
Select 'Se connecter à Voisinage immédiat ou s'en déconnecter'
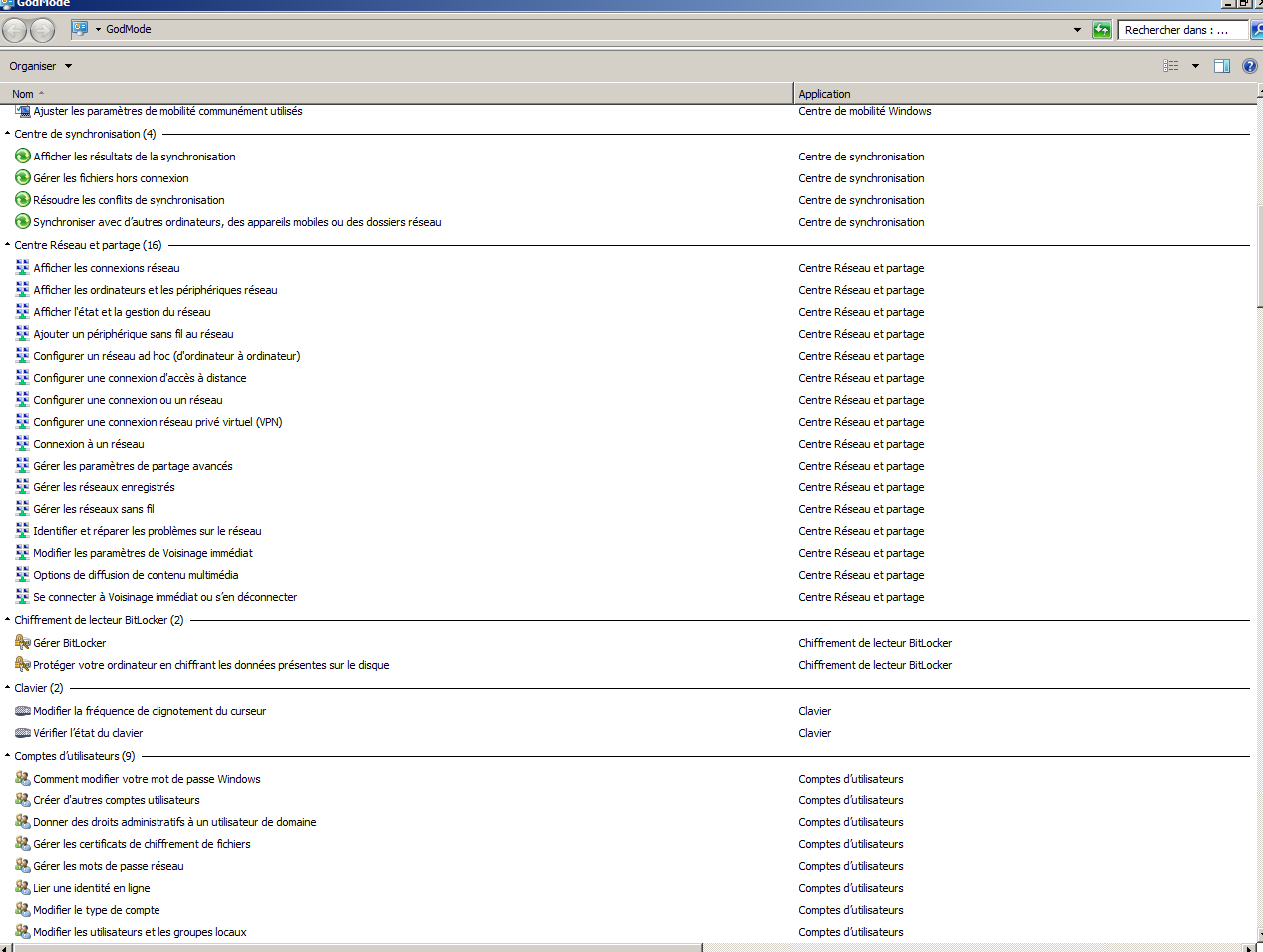pyautogui.click(x=165, y=597)
